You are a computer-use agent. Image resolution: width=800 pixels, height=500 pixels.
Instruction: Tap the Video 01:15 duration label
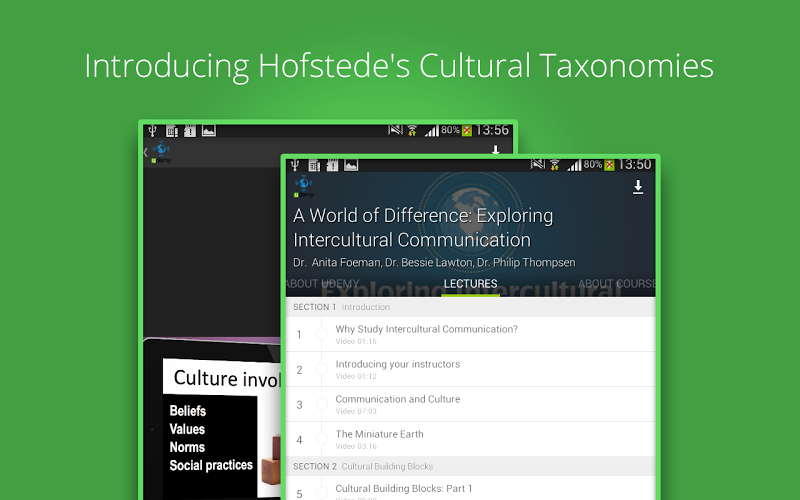coord(356,341)
